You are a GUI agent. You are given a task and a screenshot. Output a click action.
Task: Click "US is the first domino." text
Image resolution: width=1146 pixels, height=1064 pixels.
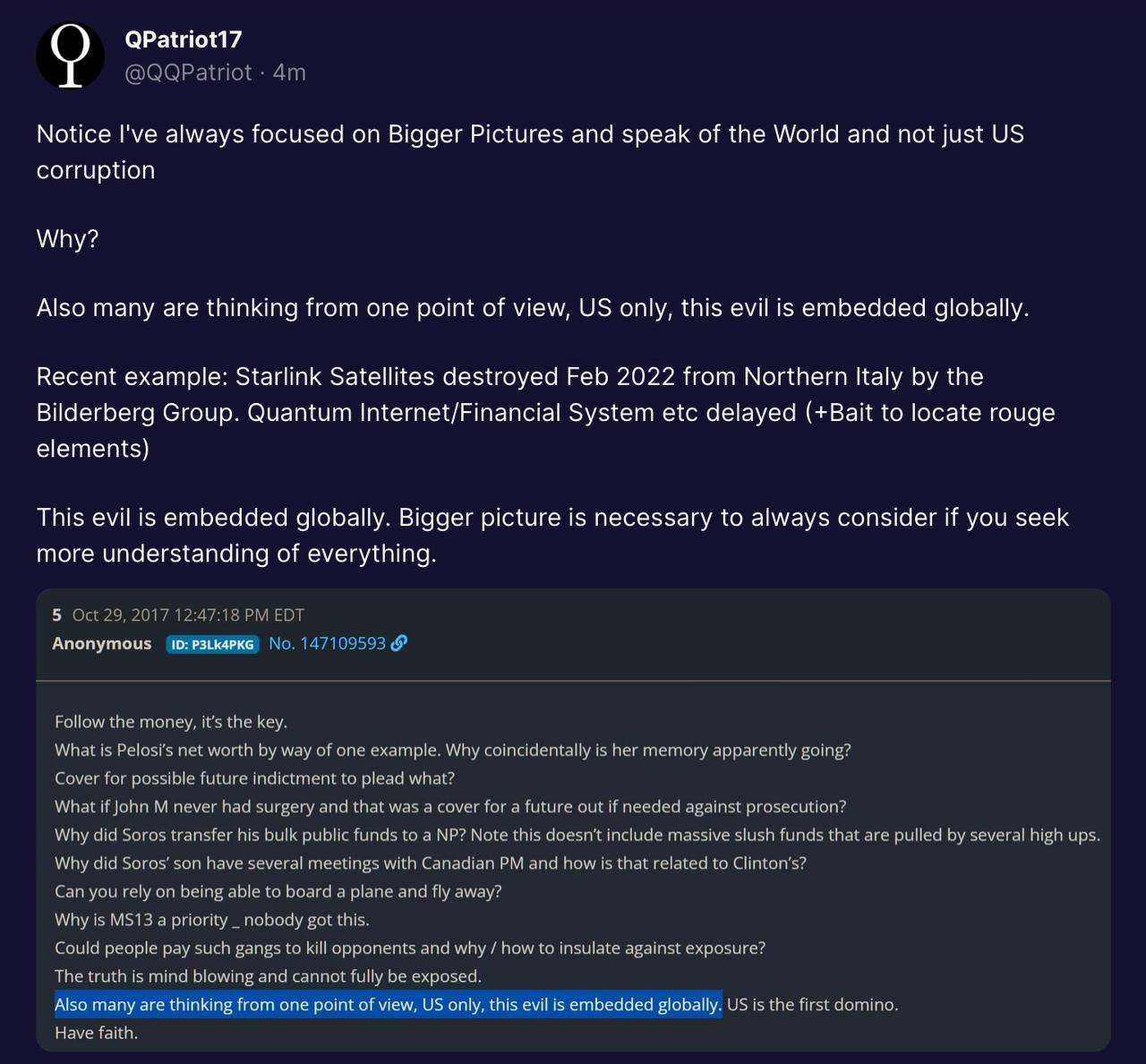[x=812, y=1004]
